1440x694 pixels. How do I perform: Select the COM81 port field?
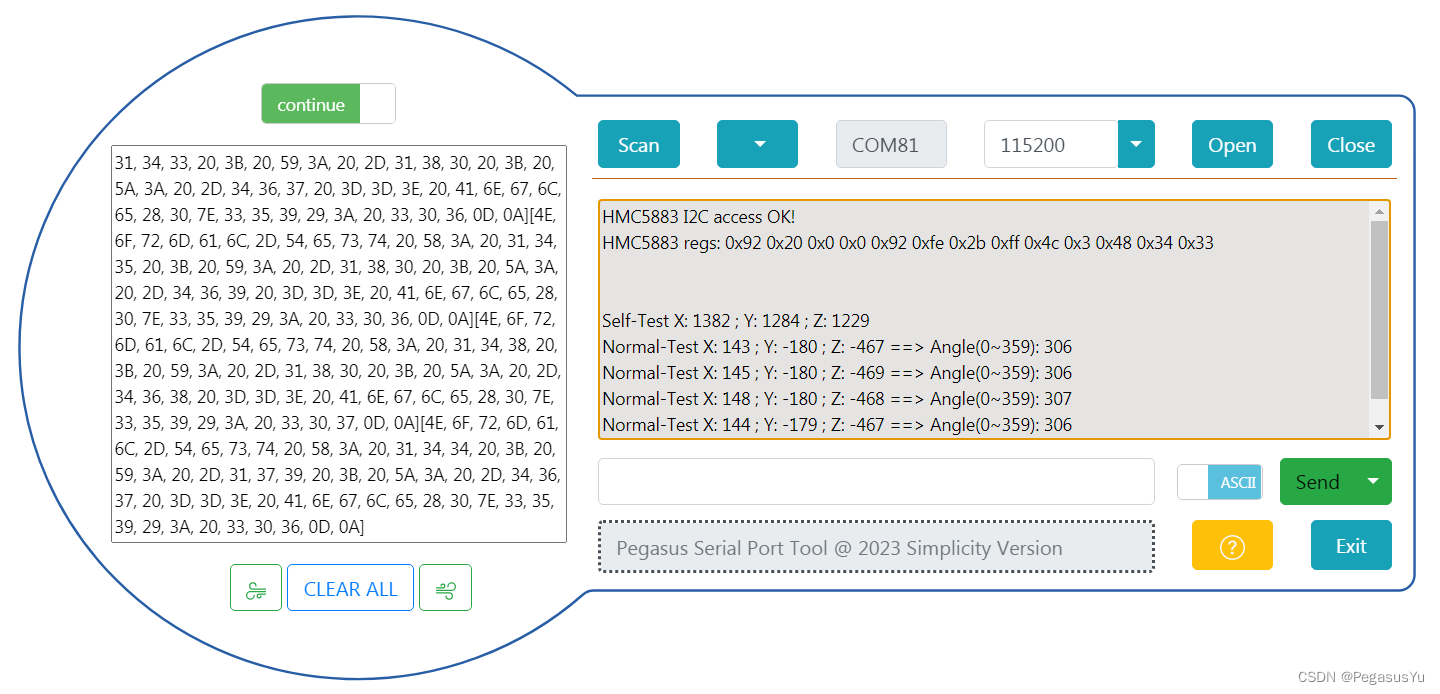point(891,144)
